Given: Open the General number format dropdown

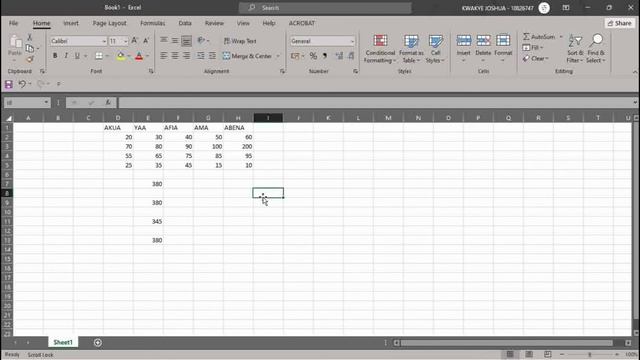Looking at the screenshot, I should click(352, 41).
